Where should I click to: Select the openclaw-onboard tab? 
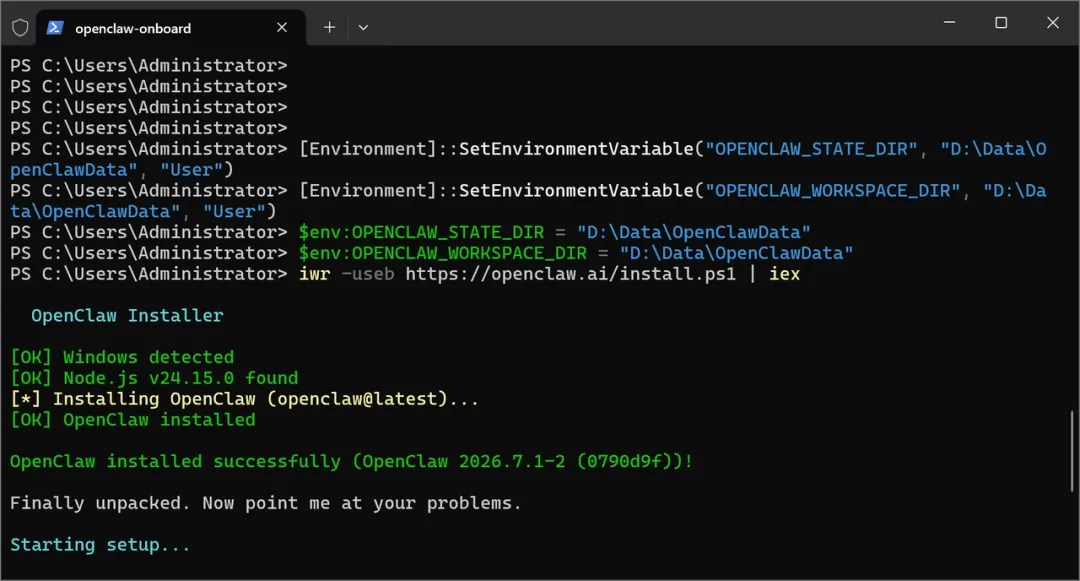pyautogui.click(x=170, y=28)
